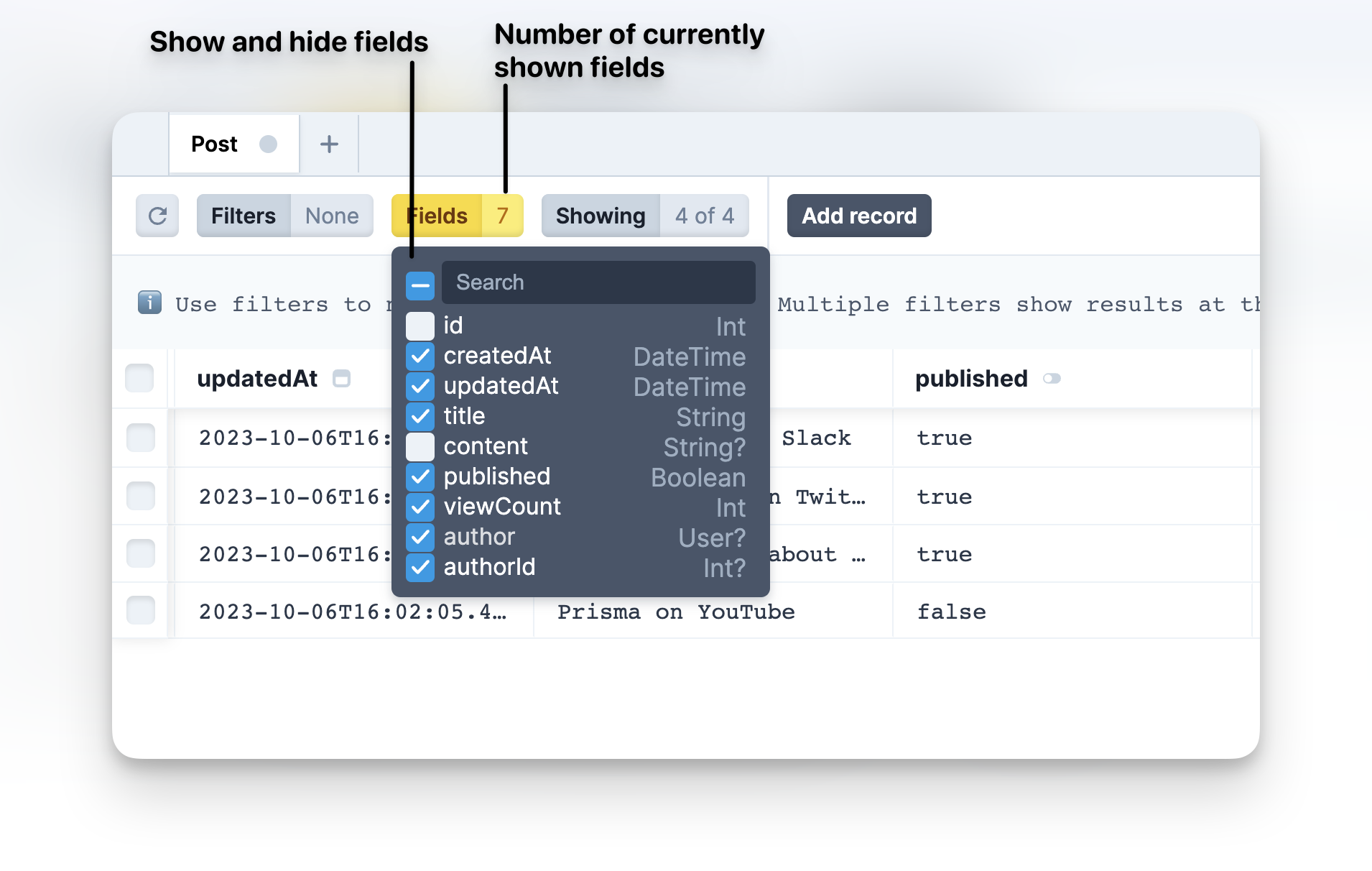Click the Add record button
1372x871 pixels.
click(x=859, y=216)
